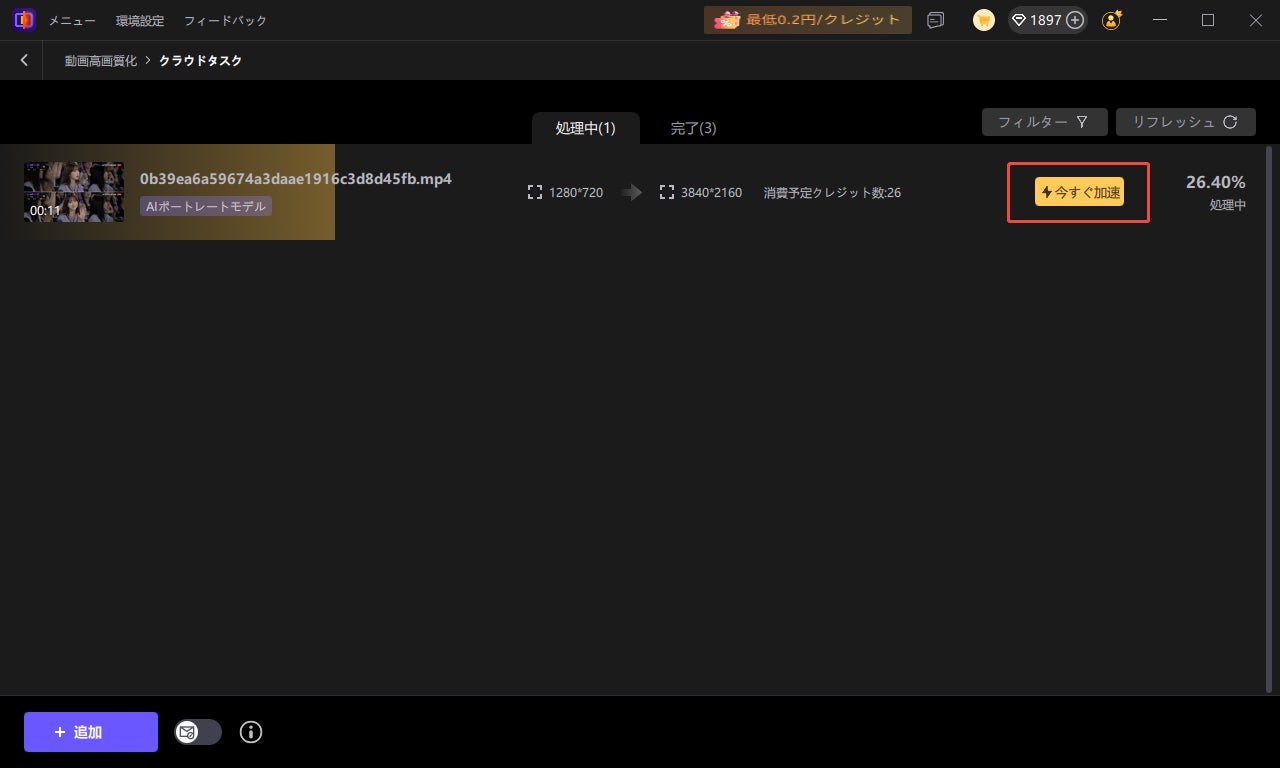1280x768 pixels.
Task: Close the application window
Action: (1256, 20)
